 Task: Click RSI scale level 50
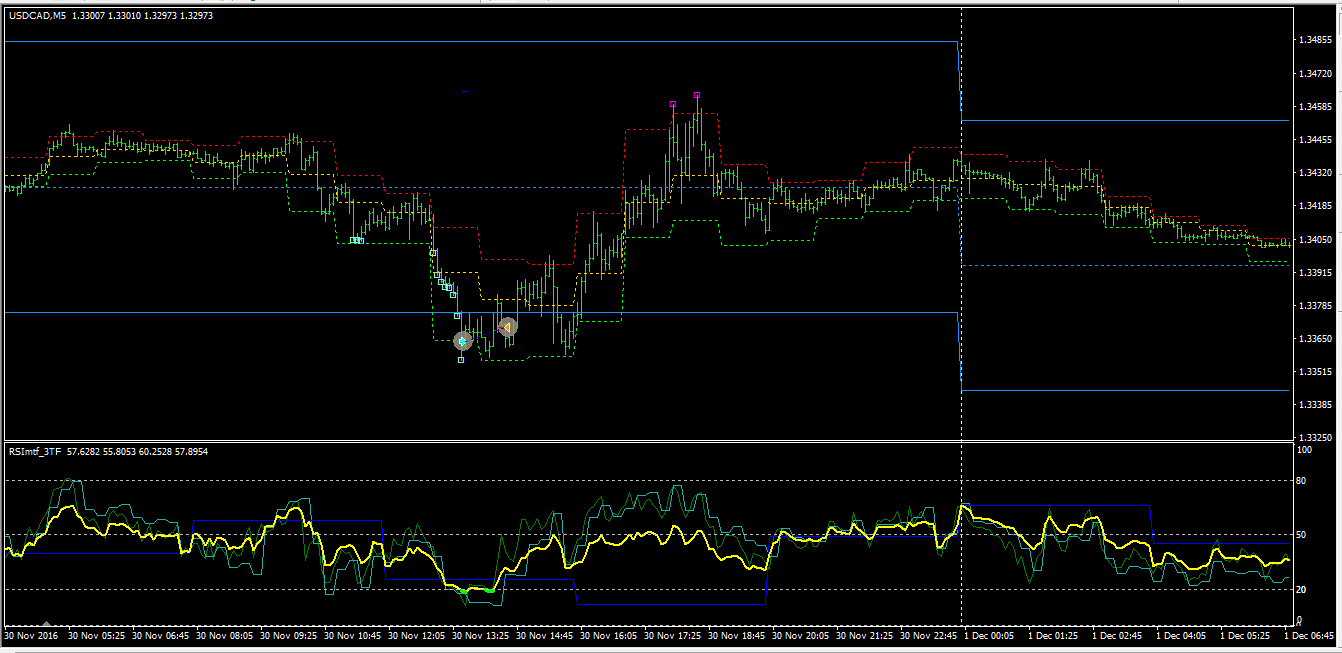click(x=1301, y=535)
